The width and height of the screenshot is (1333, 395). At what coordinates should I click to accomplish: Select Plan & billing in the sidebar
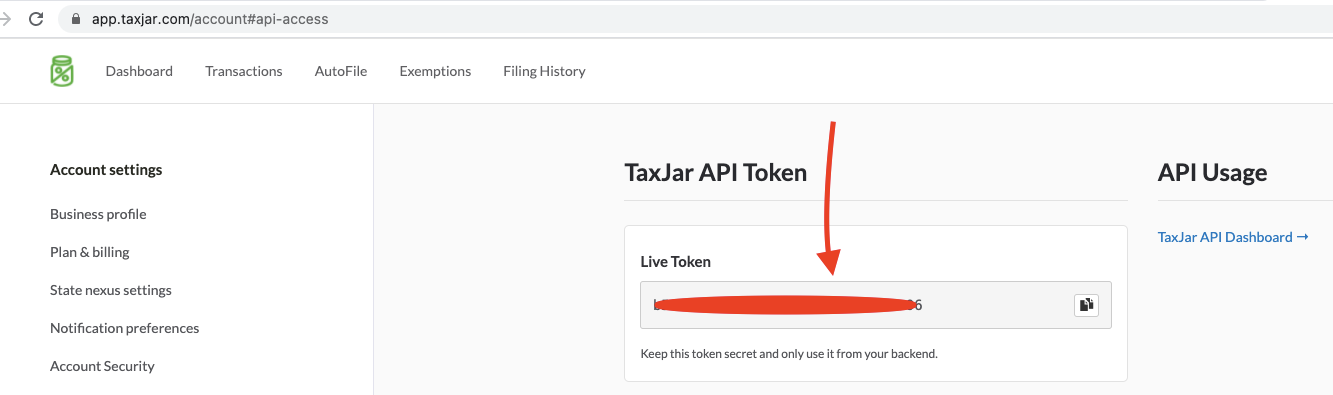[90, 252]
